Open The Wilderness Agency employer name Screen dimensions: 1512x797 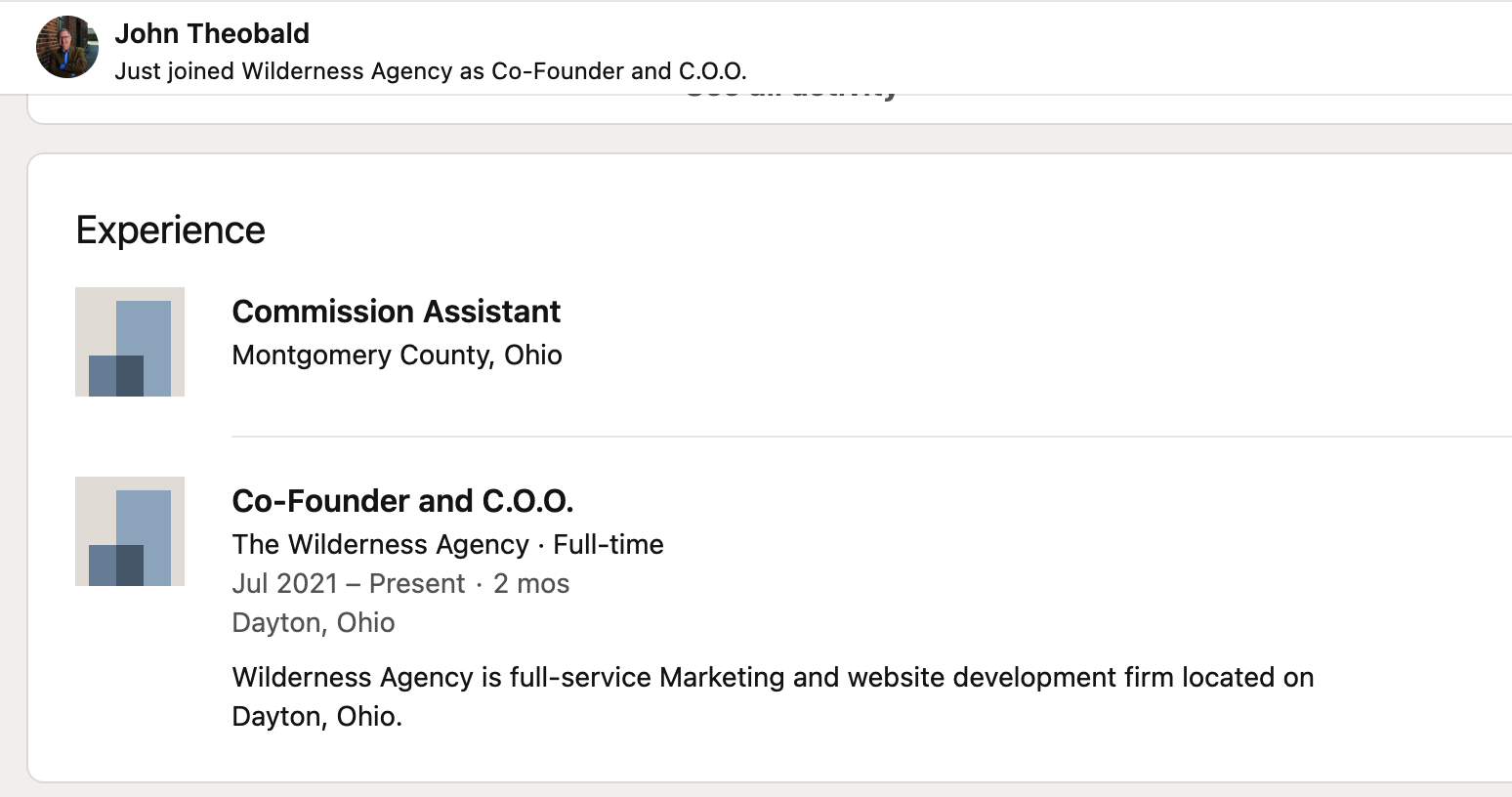380,544
